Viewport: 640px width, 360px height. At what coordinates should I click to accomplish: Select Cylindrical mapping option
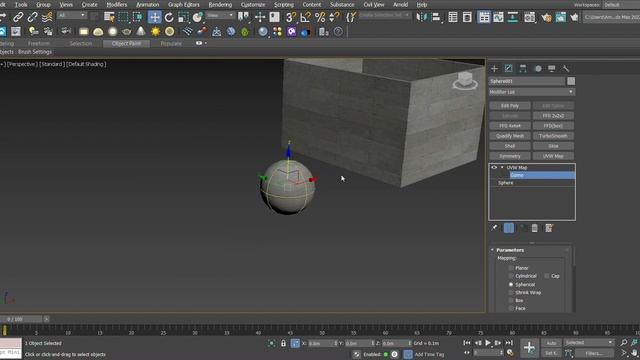(511, 276)
